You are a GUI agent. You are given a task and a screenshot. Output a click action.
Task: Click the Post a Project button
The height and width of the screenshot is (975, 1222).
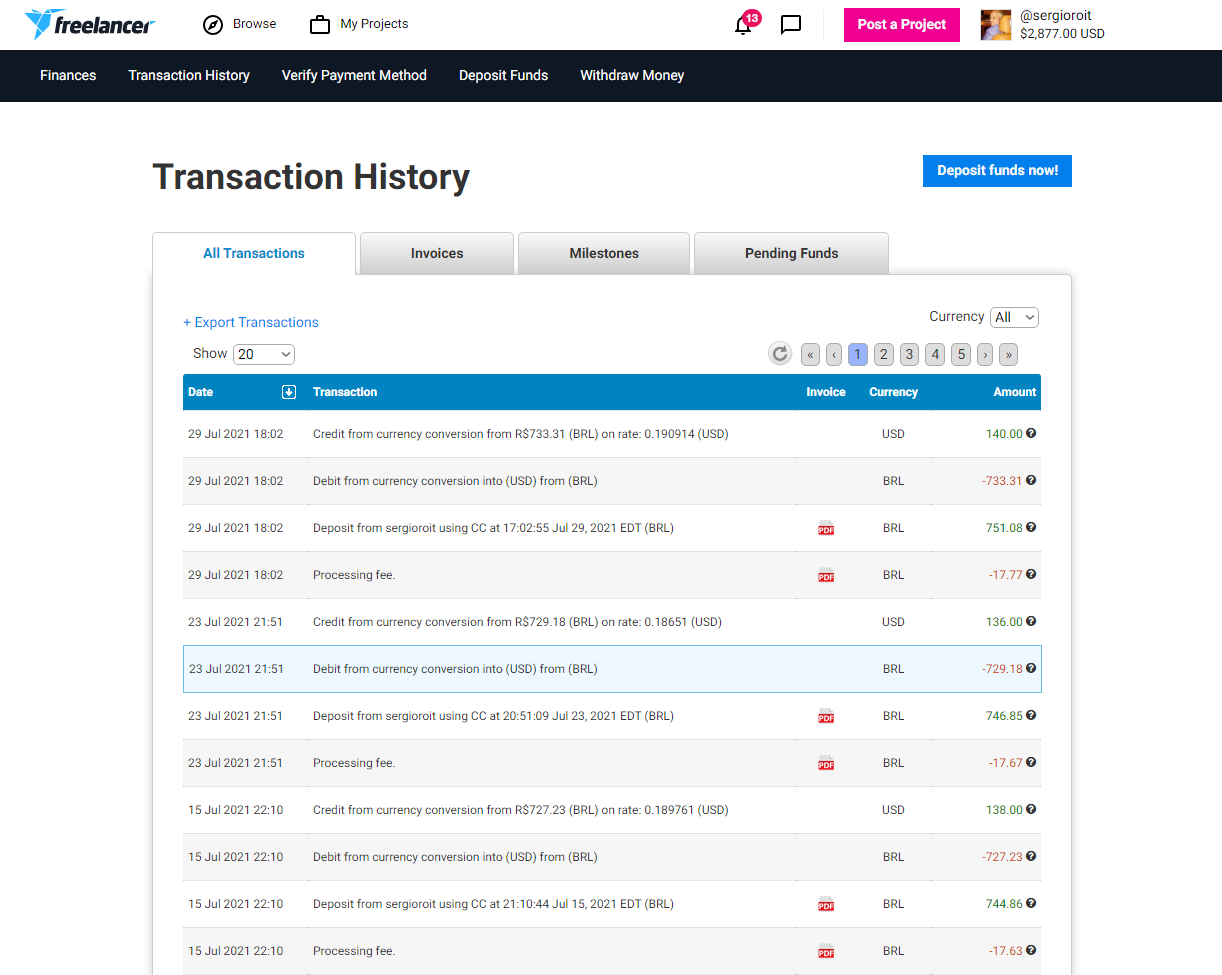pyautogui.click(x=902, y=25)
